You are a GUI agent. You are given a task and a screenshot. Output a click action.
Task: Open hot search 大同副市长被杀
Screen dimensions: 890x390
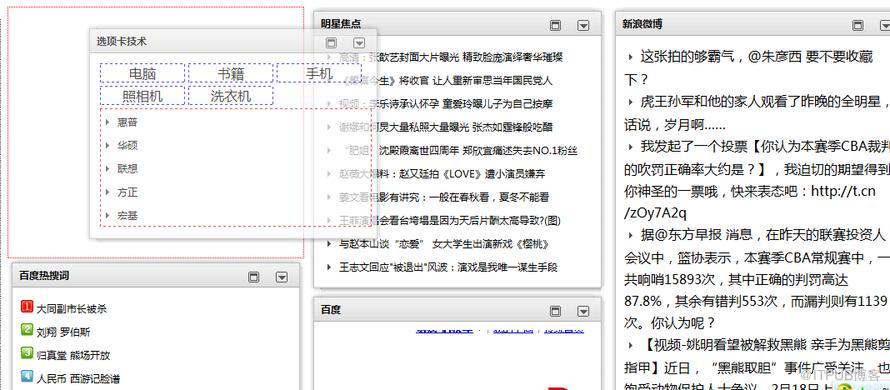72,309
